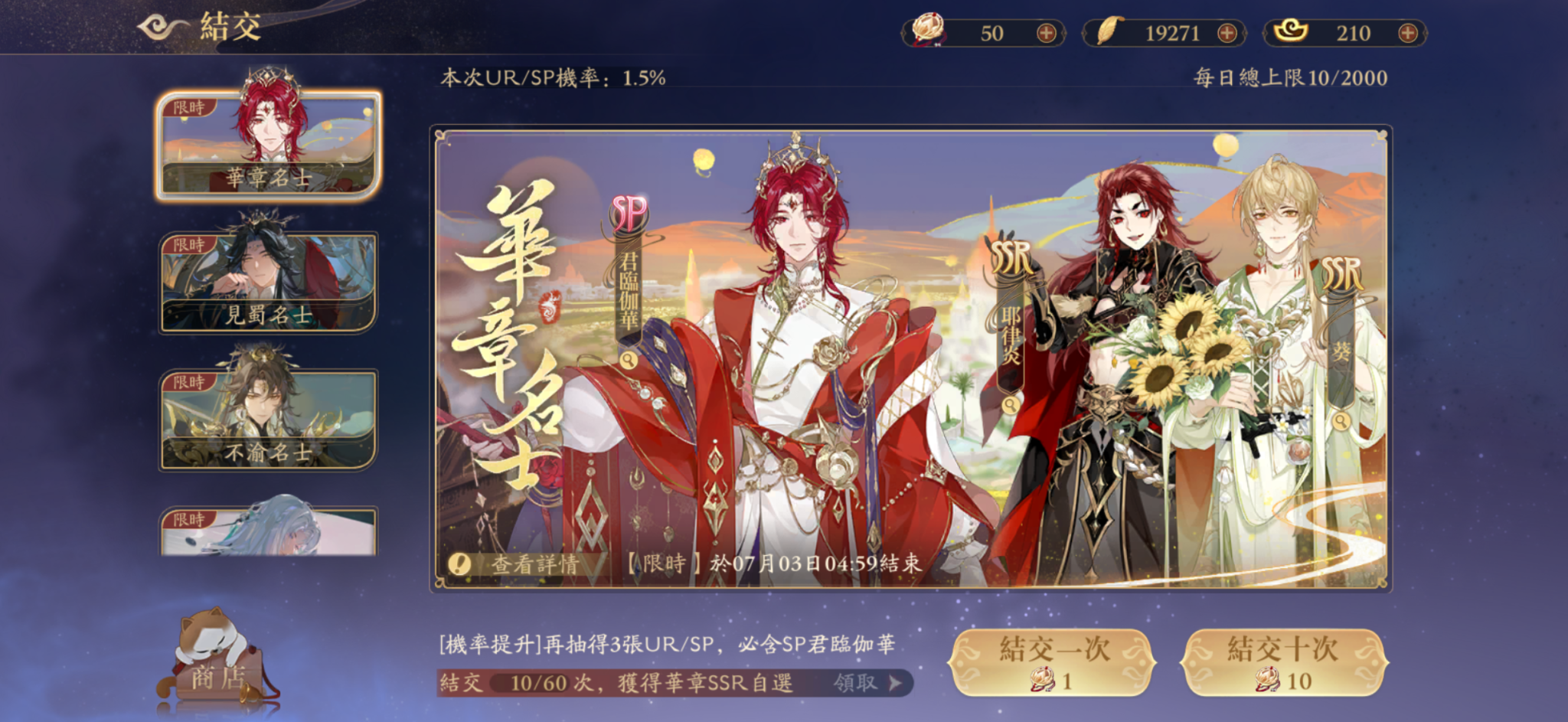1568x722 pixels.
Task: Select the 華章名士 banner tab
Action: click(268, 145)
